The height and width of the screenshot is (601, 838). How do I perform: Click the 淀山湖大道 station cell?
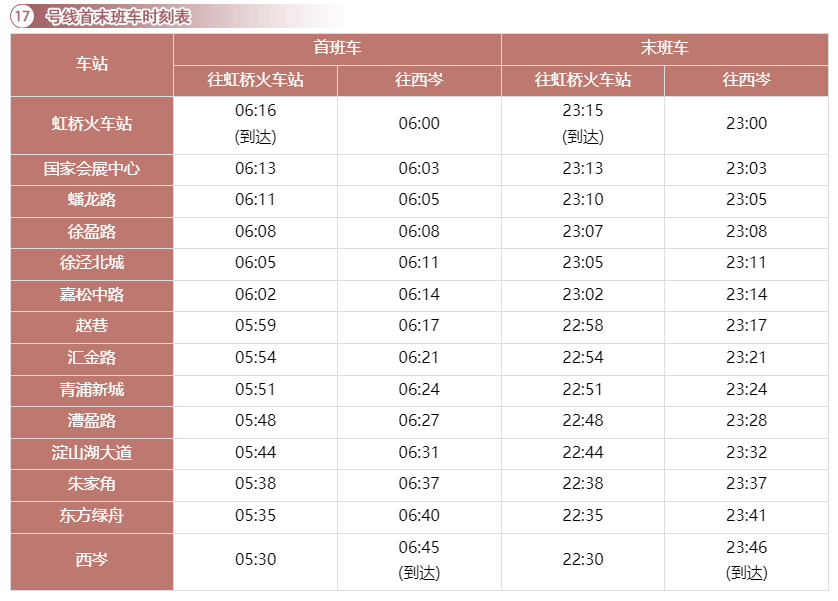pos(92,453)
